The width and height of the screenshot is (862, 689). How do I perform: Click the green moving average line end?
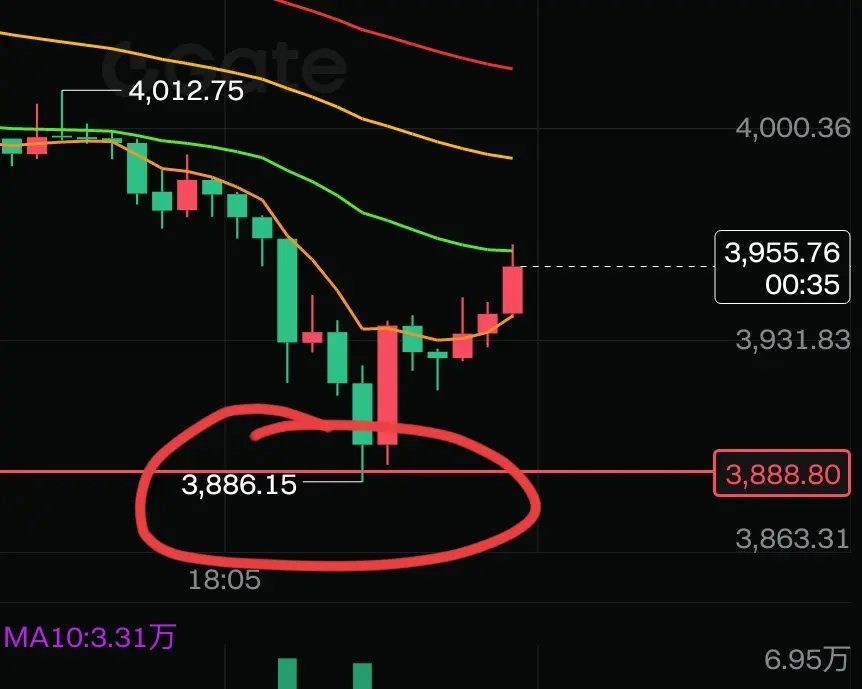(x=503, y=250)
